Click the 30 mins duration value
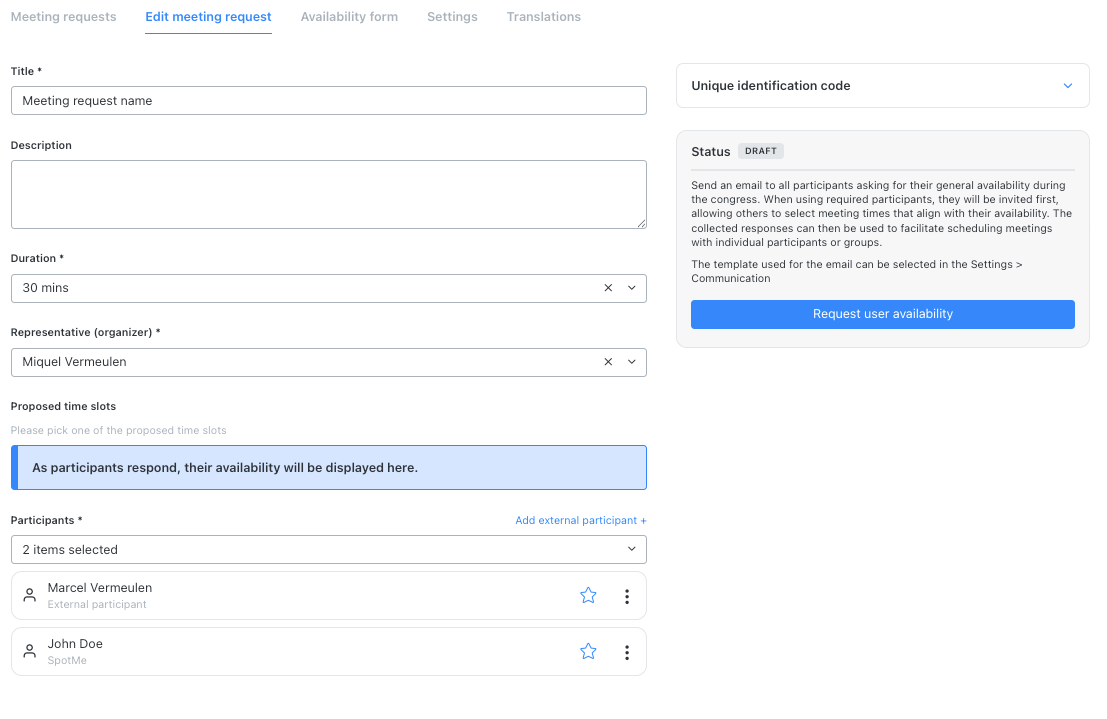The image size is (1107, 719). [x=45, y=288]
